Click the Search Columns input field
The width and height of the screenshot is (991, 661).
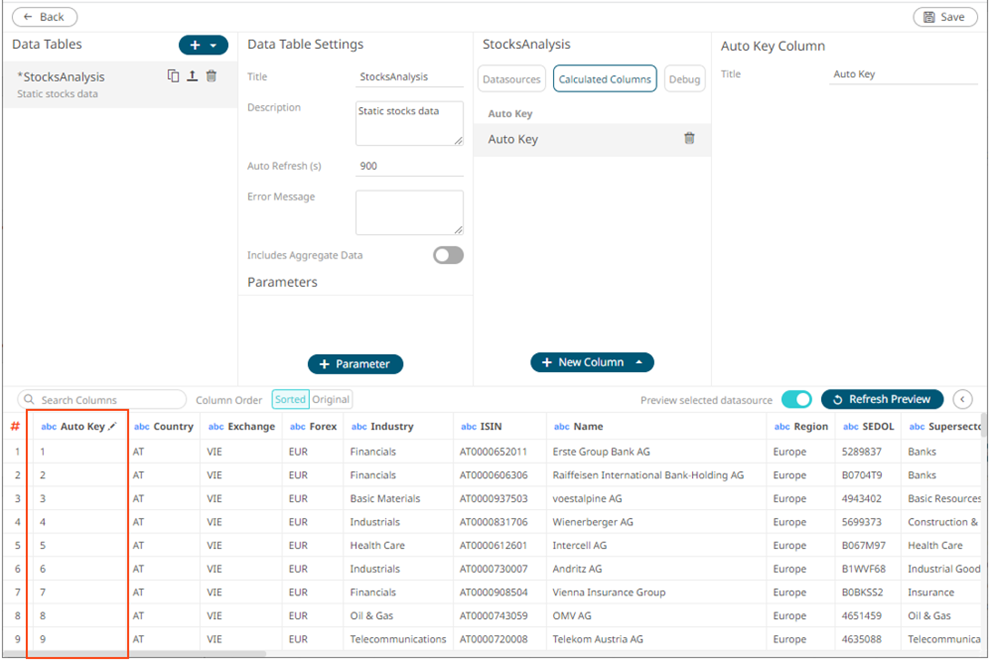105,400
